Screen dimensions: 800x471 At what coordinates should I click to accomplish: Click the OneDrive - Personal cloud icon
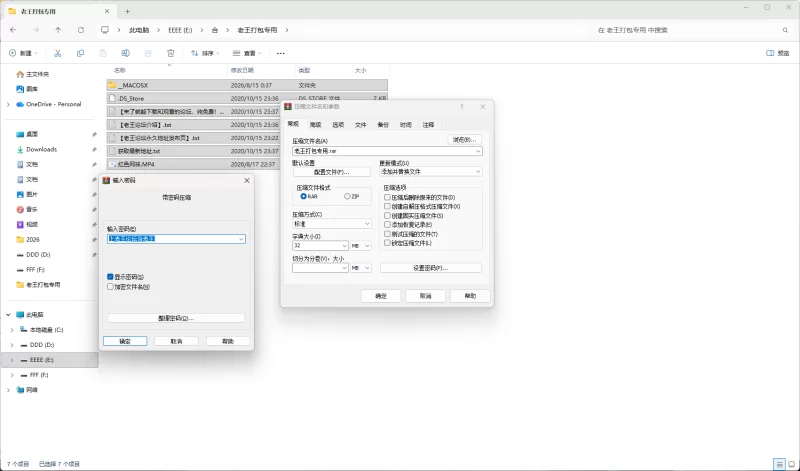tap(20, 104)
